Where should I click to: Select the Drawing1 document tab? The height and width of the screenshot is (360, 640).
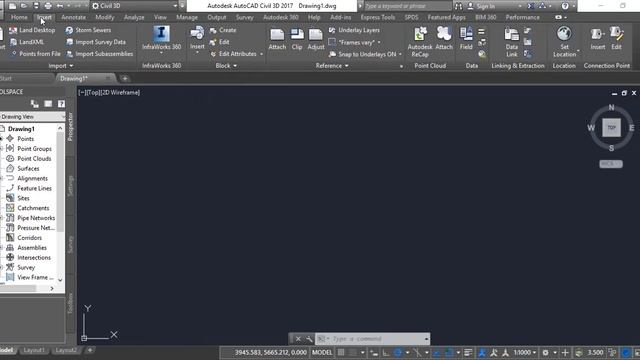point(84,78)
